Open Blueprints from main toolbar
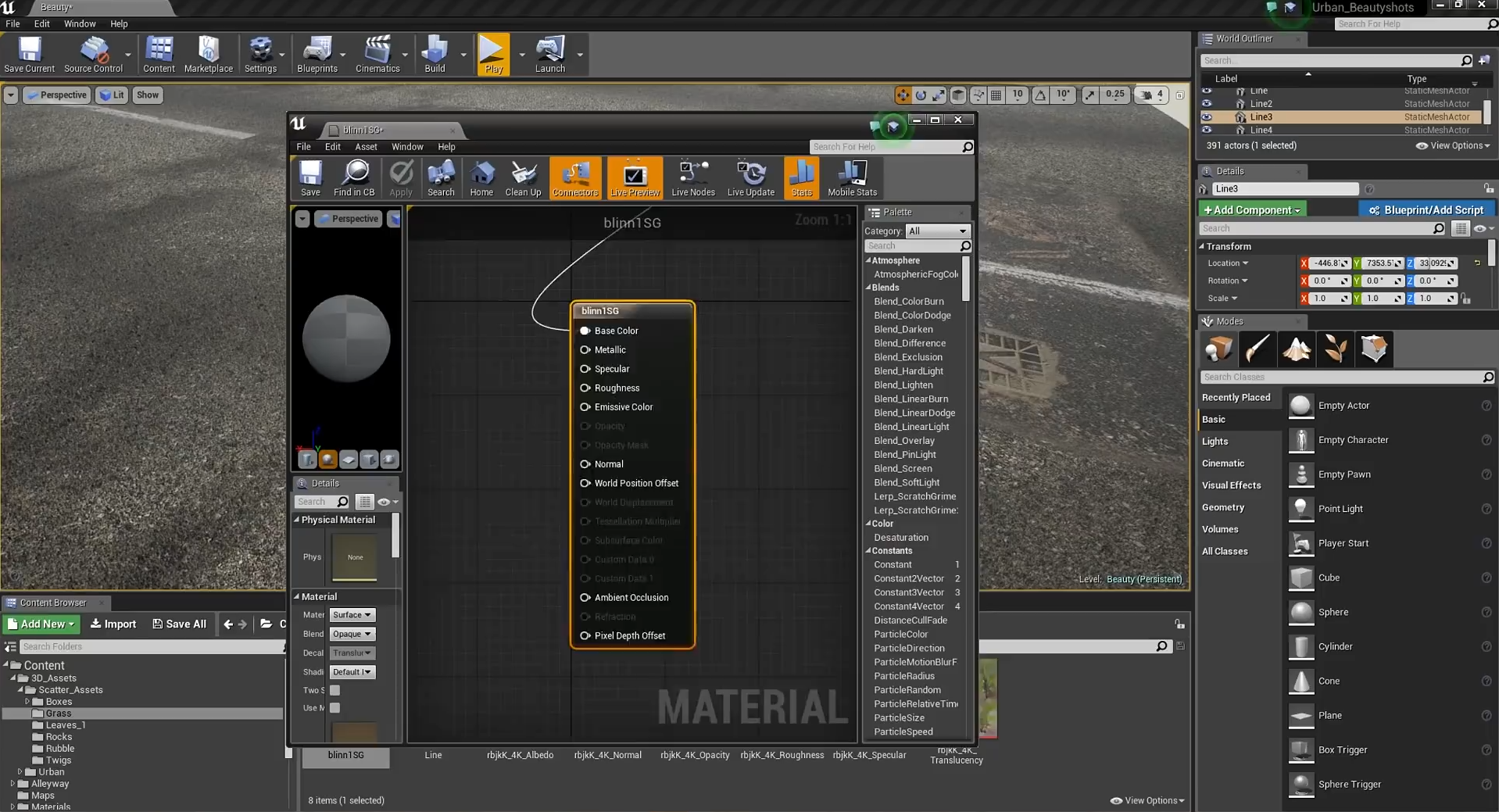The image size is (1499, 812). 317,55
